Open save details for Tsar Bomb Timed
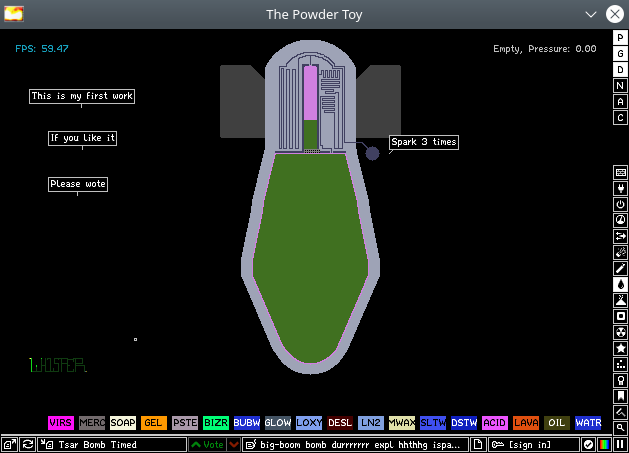The height and width of the screenshot is (453, 629). 112,445
